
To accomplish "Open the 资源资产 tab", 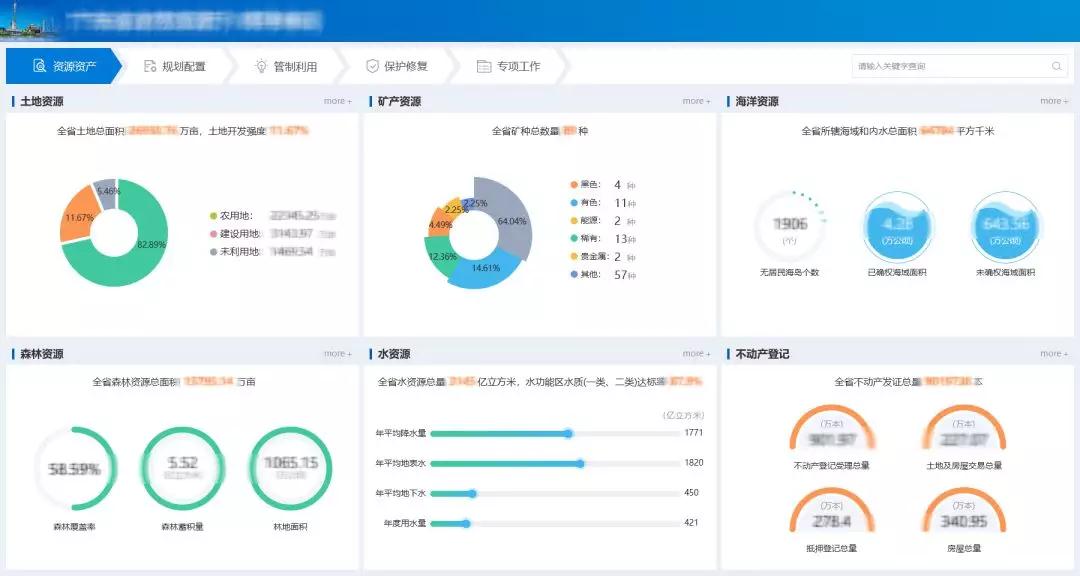I will tap(64, 66).
